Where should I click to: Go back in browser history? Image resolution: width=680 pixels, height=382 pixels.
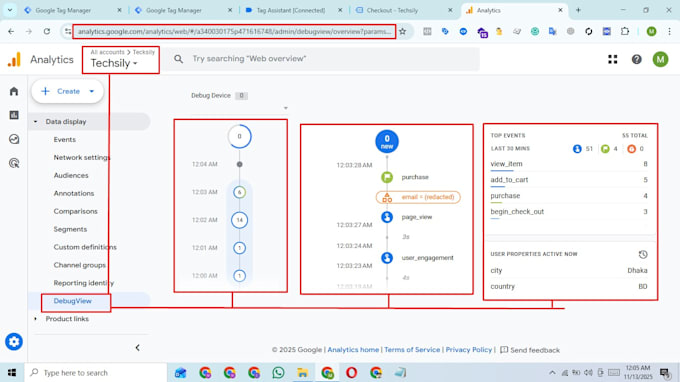[11, 31]
